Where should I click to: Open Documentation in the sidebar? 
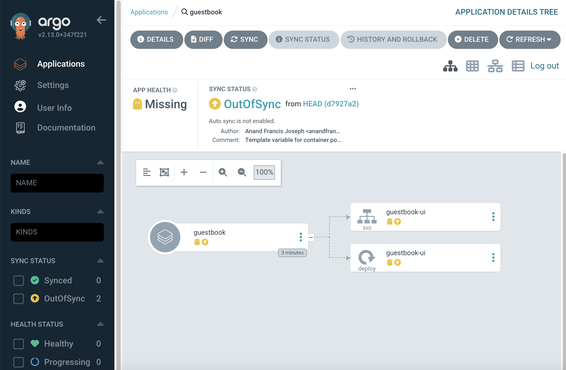pyautogui.click(x=66, y=128)
